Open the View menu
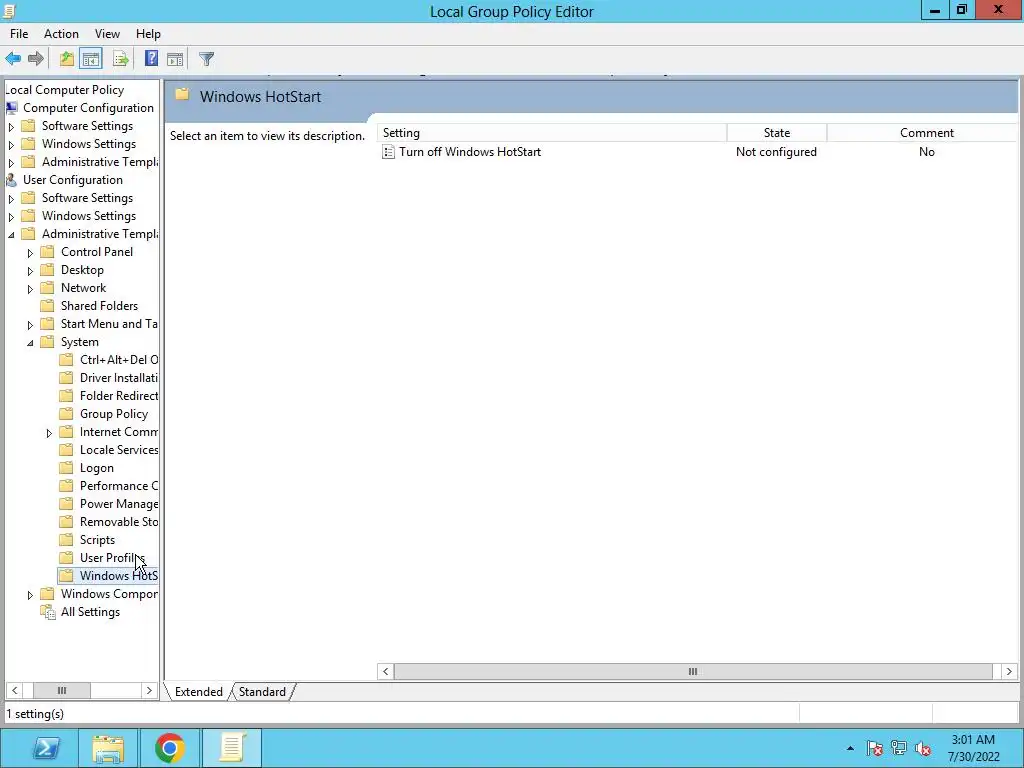Image resolution: width=1024 pixels, height=768 pixels. click(107, 34)
